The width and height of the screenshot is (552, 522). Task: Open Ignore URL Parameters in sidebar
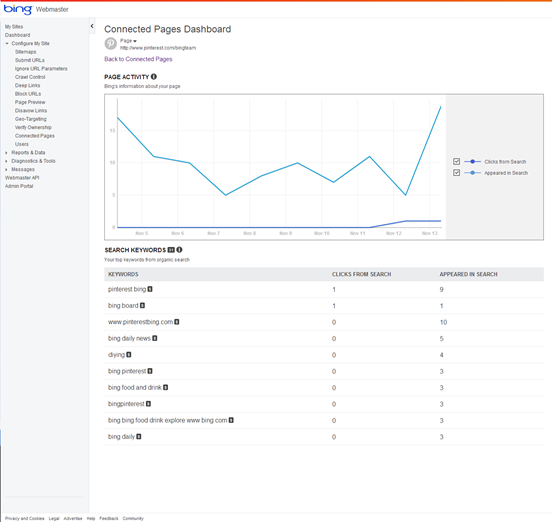[x=41, y=69]
